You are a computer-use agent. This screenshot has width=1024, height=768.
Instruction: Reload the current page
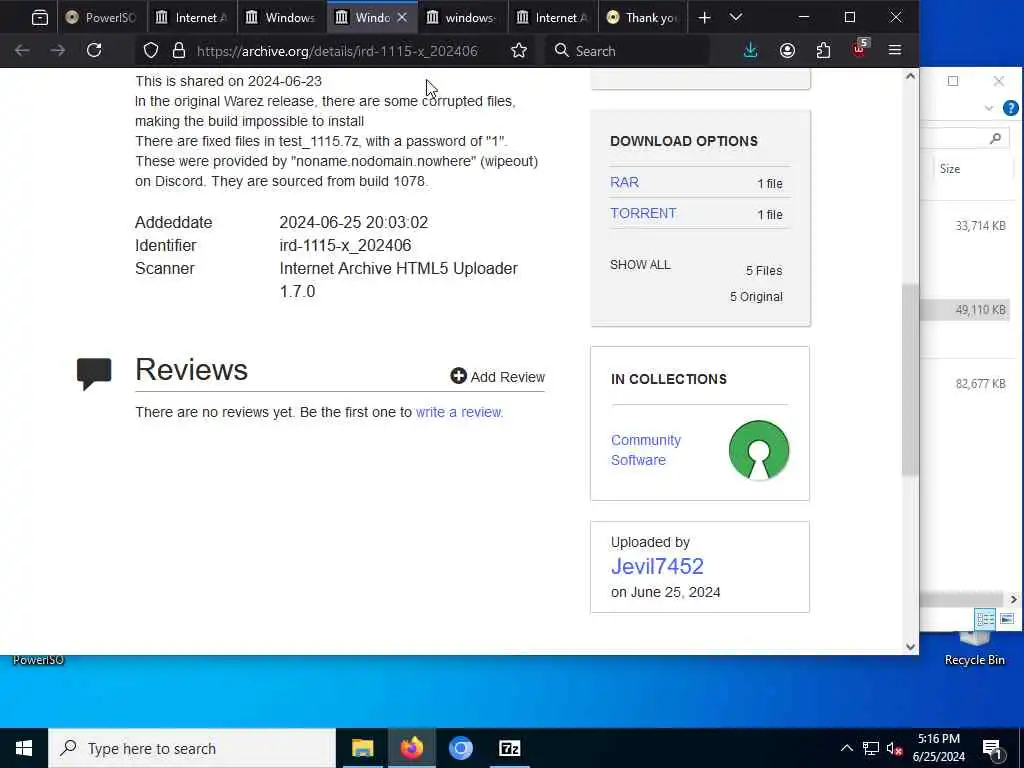coord(94,50)
